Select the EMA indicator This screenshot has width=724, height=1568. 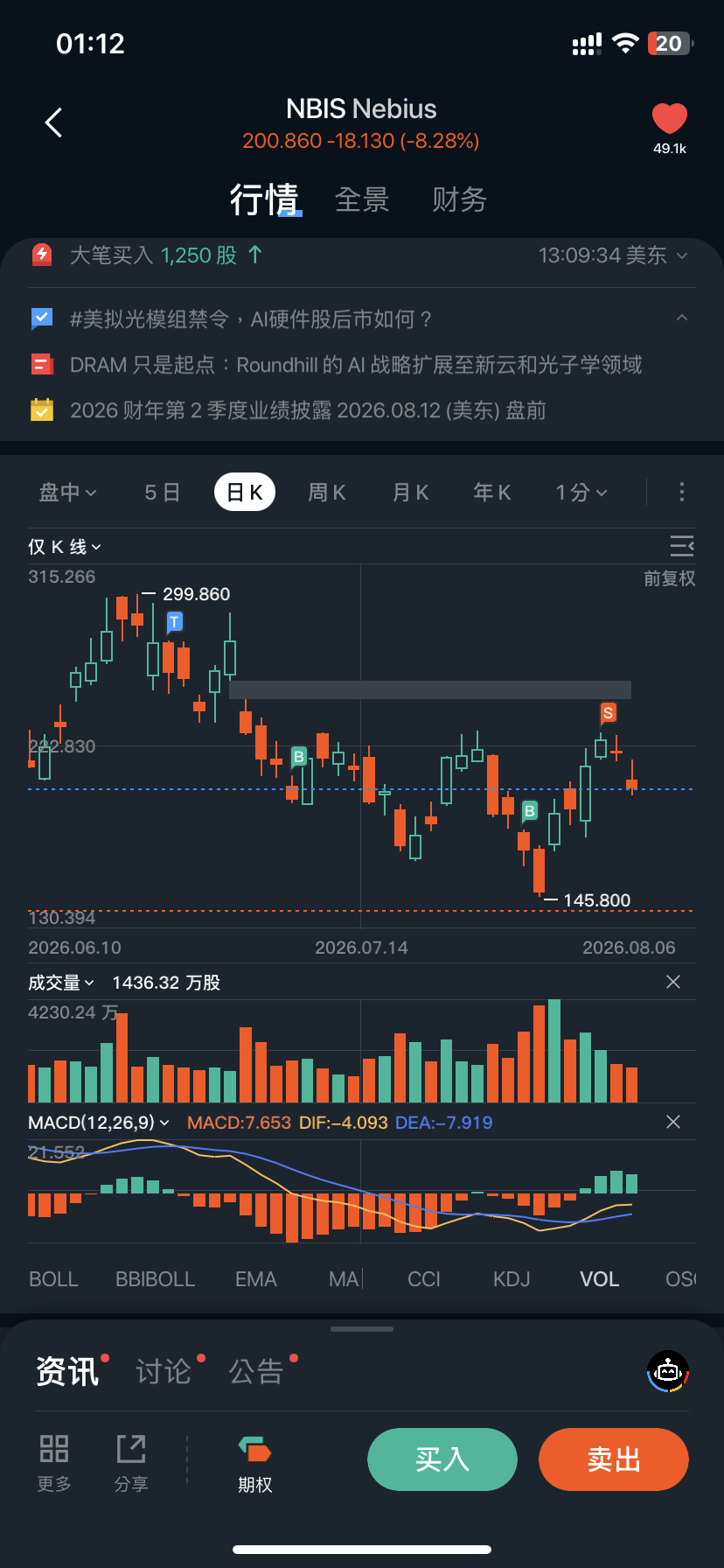click(x=256, y=1279)
